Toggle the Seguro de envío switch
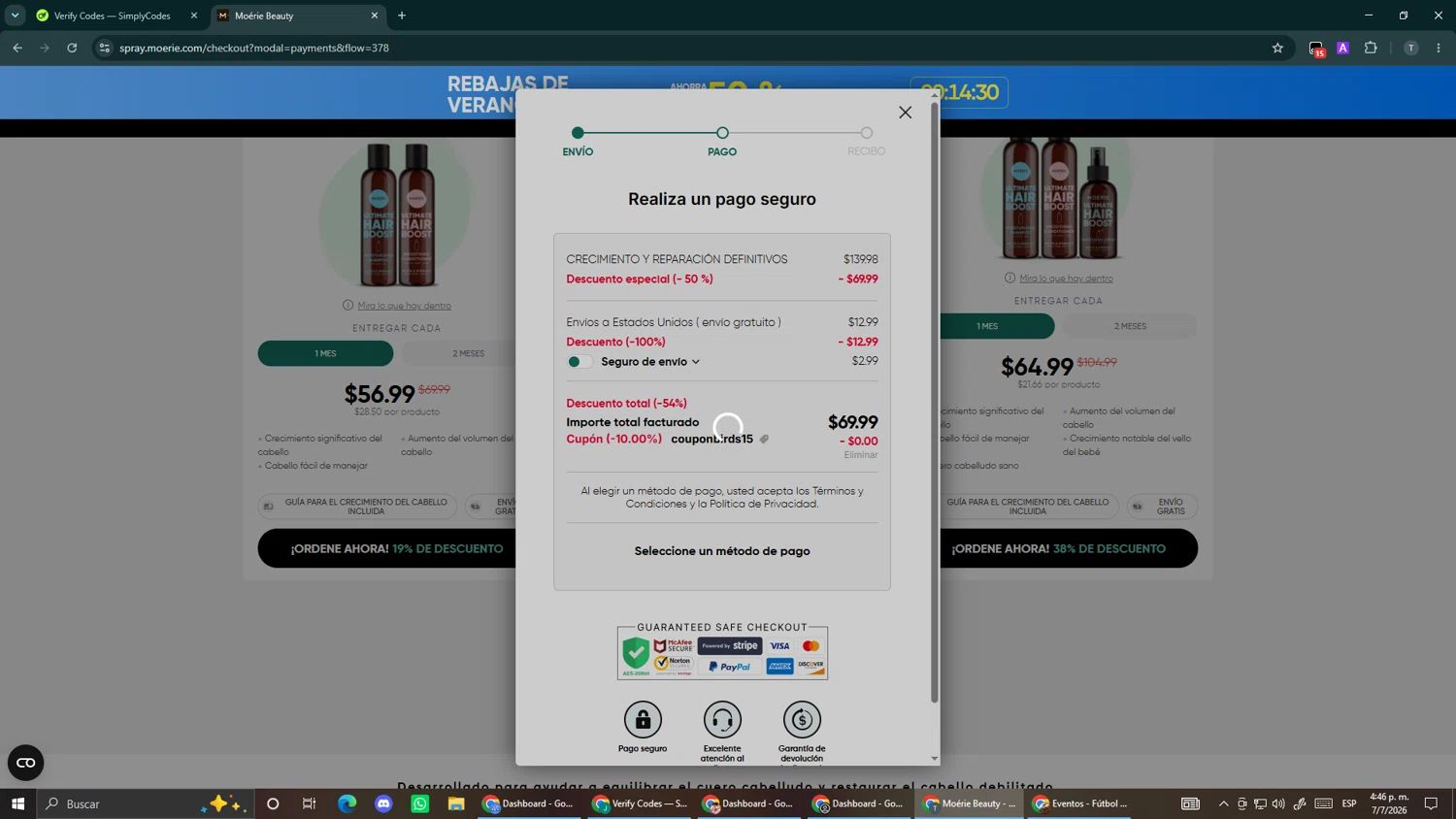 [x=579, y=362]
